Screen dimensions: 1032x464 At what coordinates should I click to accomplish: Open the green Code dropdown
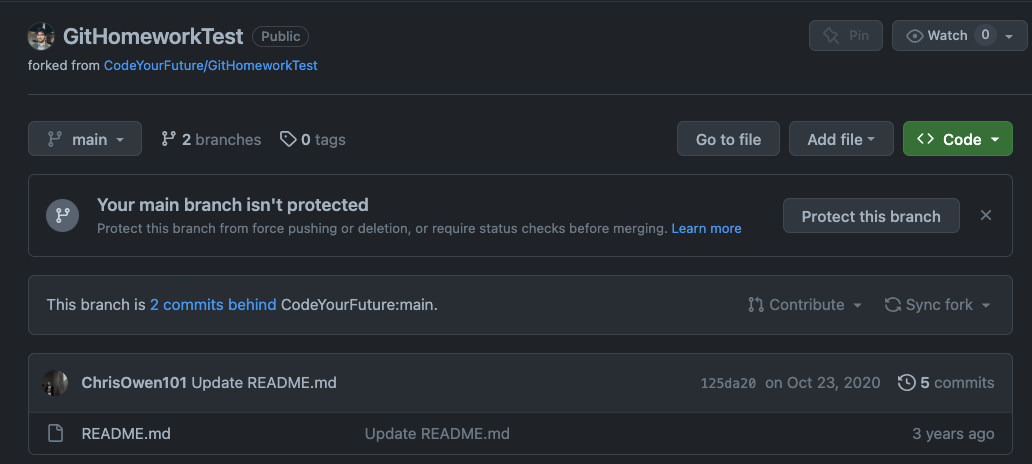click(x=957, y=139)
